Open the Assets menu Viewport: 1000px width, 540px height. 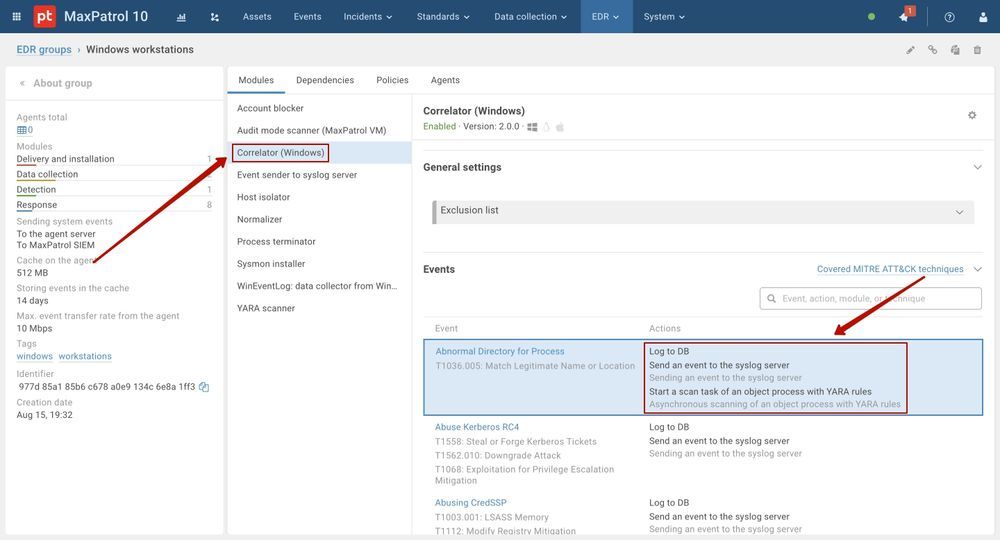tap(257, 17)
